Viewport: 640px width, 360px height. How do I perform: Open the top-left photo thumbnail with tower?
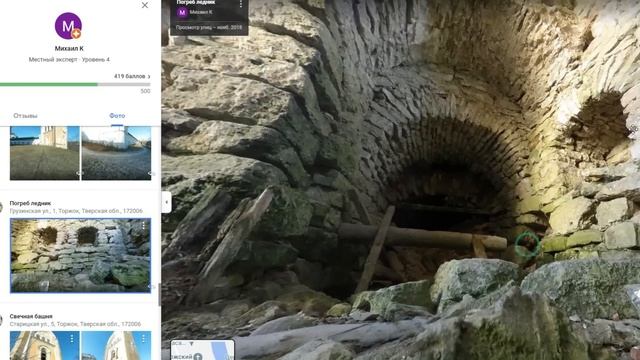pyautogui.click(x=45, y=153)
